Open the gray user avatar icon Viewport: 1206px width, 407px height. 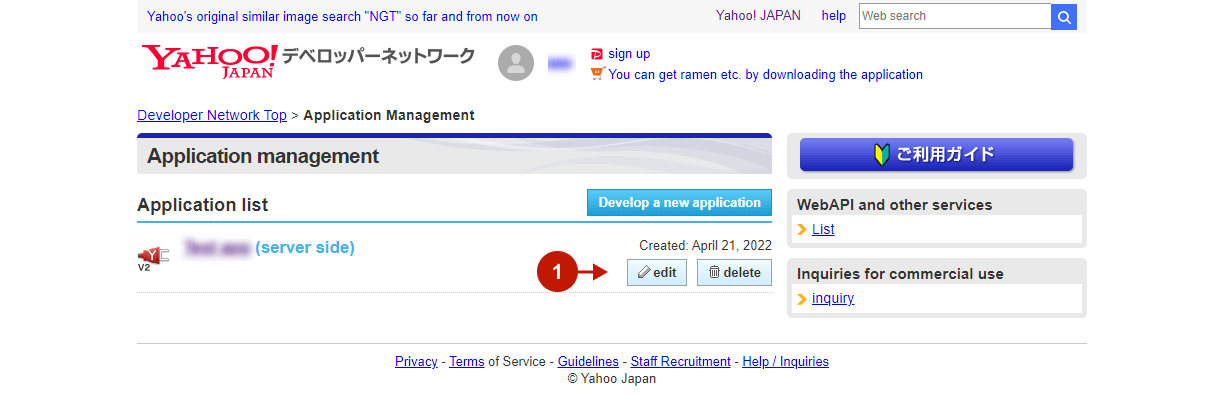(516, 64)
